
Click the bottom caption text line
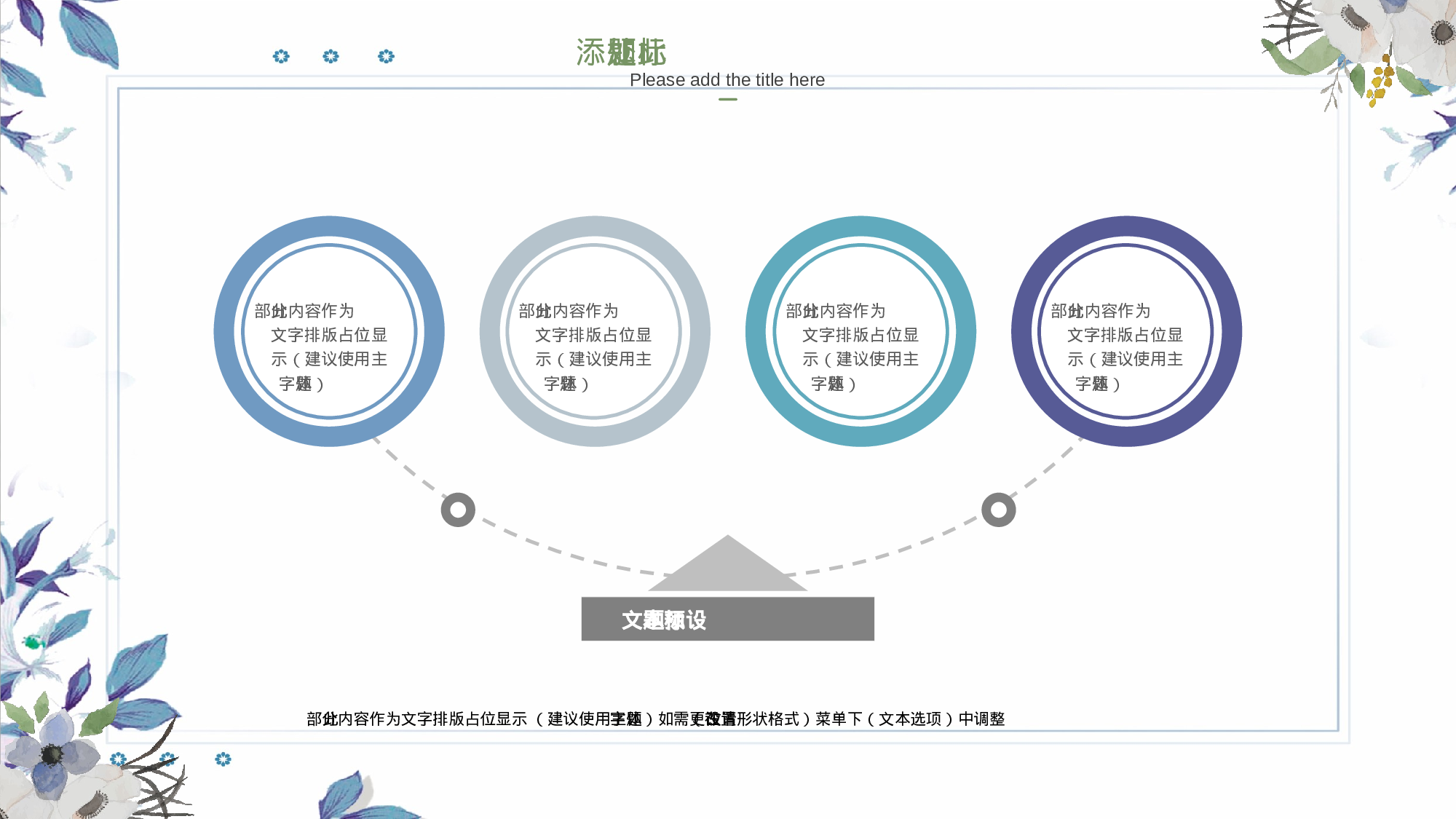click(655, 719)
